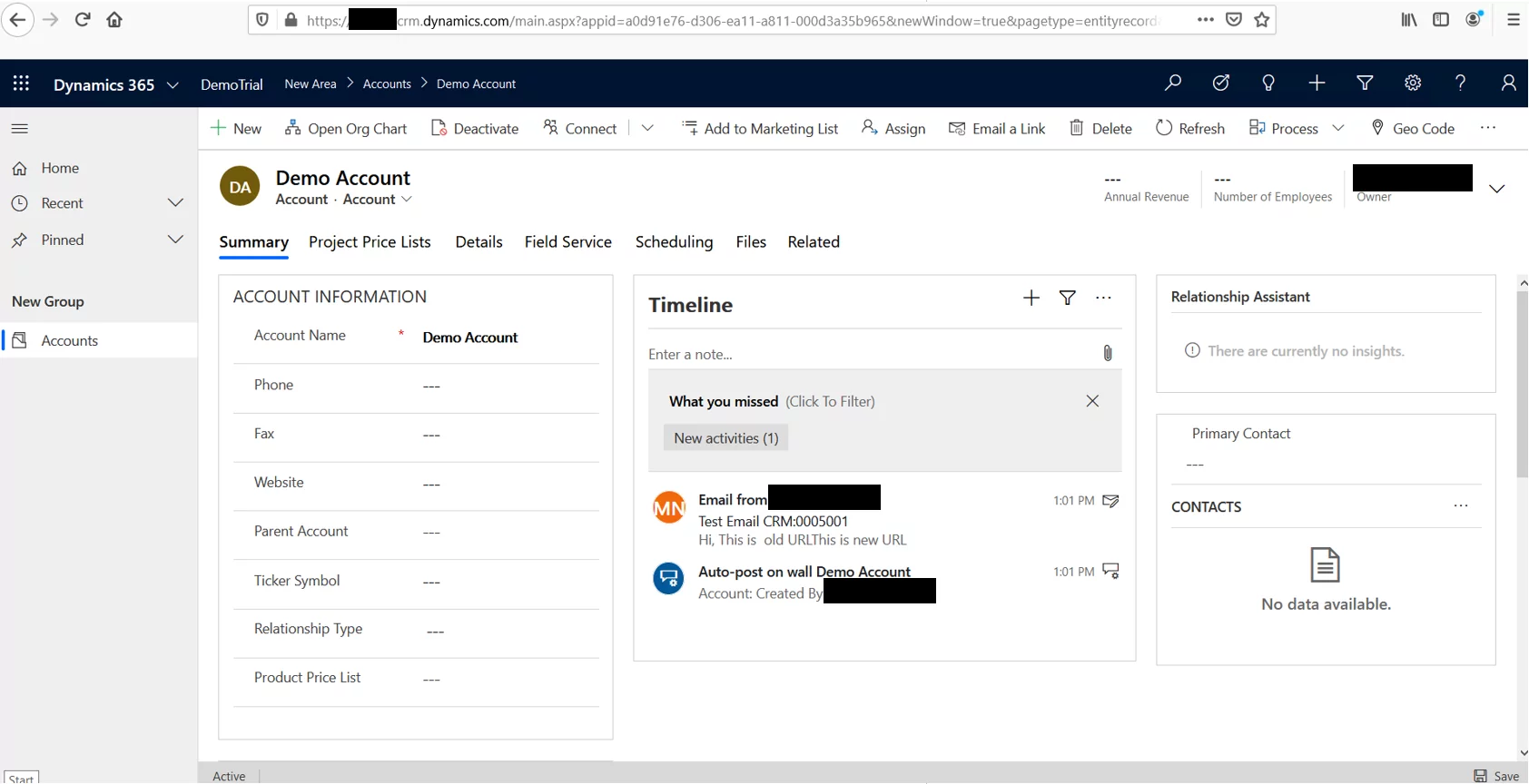This screenshot has height=784, width=1529.
Task: Refresh the record
Action: click(x=1190, y=129)
